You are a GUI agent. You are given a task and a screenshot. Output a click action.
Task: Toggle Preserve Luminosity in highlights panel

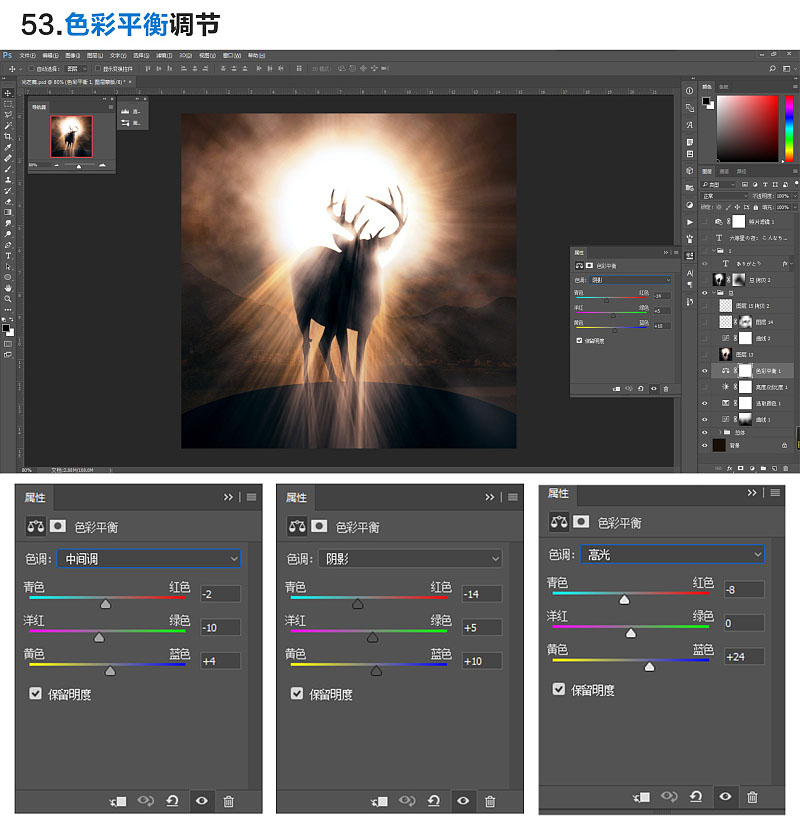(559, 689)
